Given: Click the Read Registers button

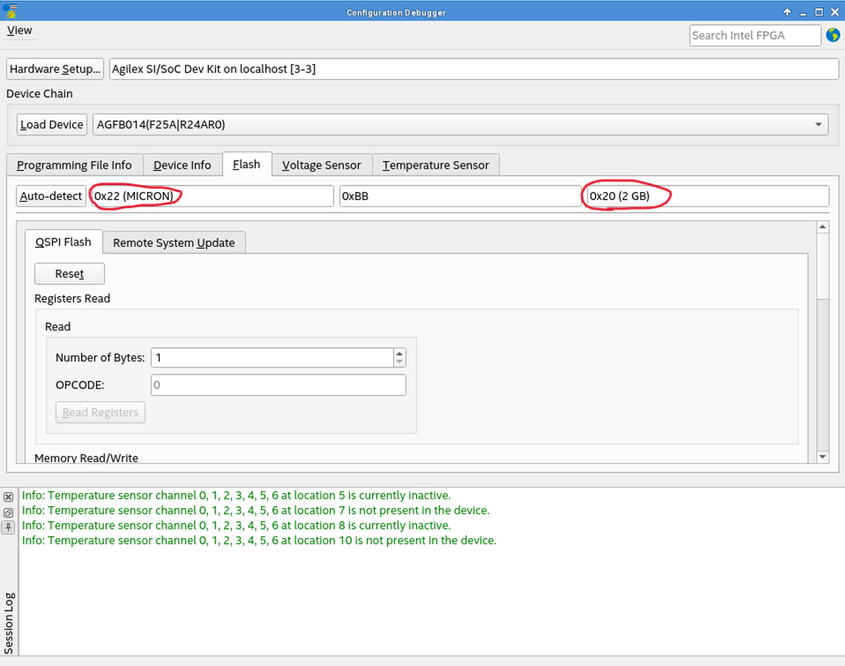Looking at the screenshot, I should (100, 412).
